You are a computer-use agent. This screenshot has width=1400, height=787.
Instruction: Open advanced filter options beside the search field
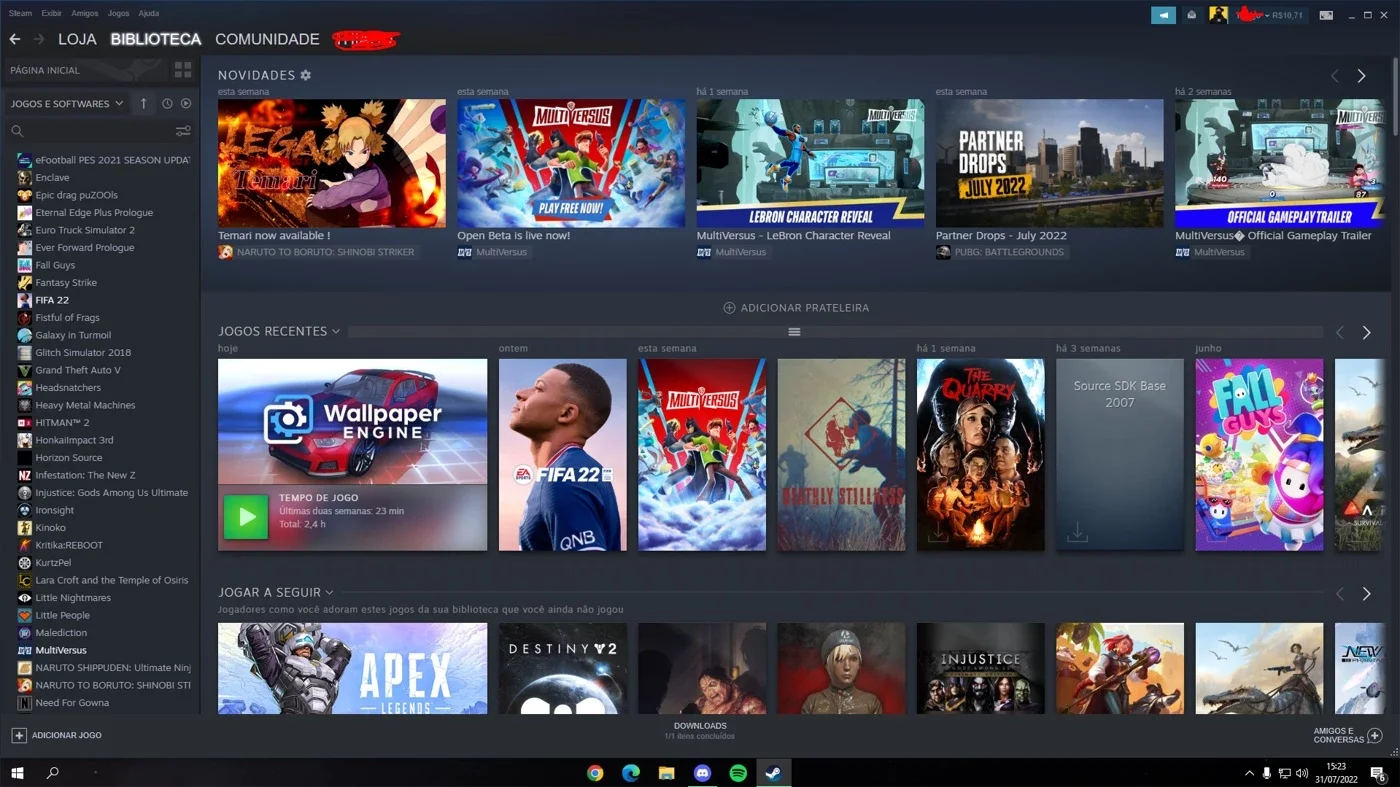(183, 131)
